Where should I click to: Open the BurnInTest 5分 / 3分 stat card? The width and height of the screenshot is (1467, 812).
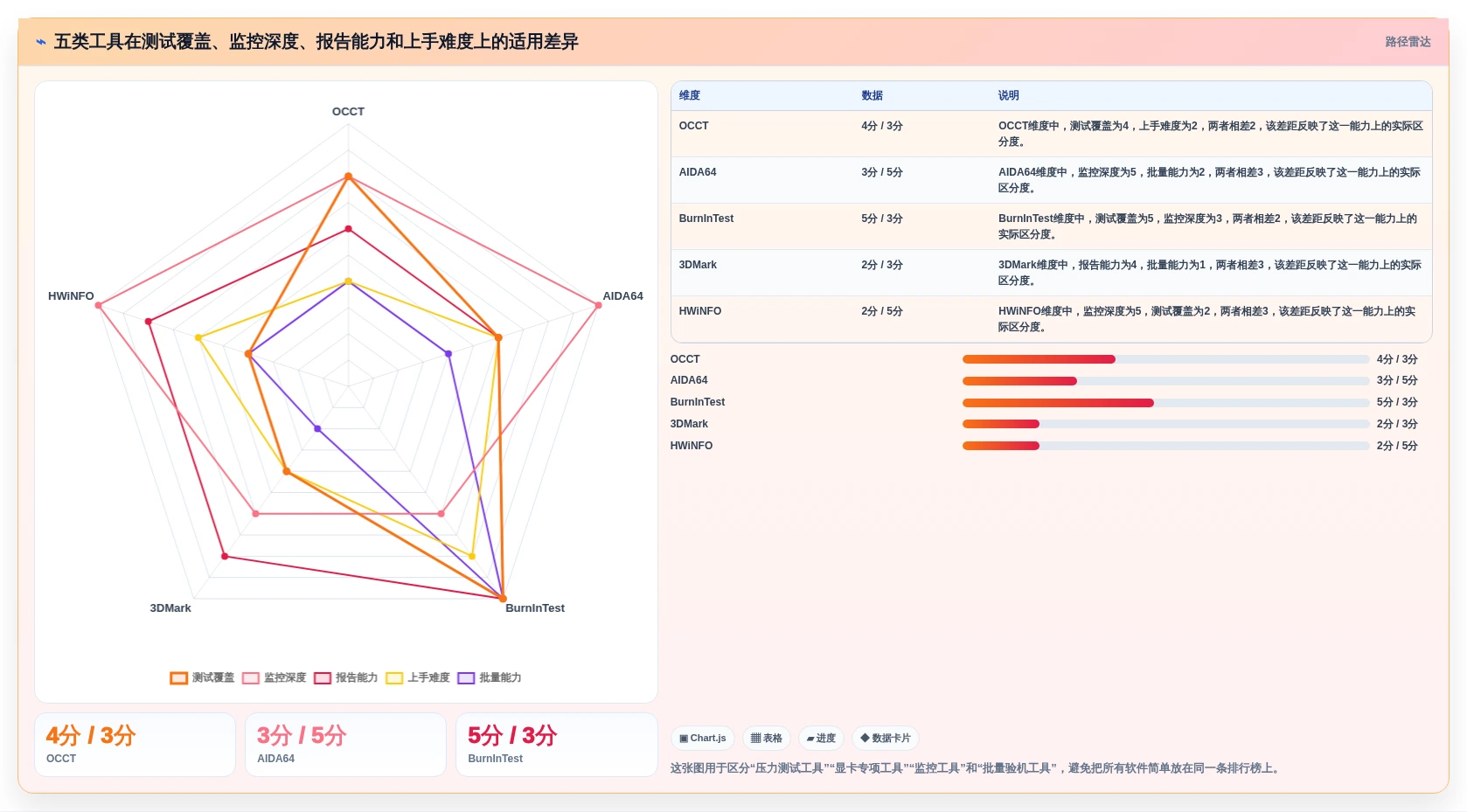556,745
